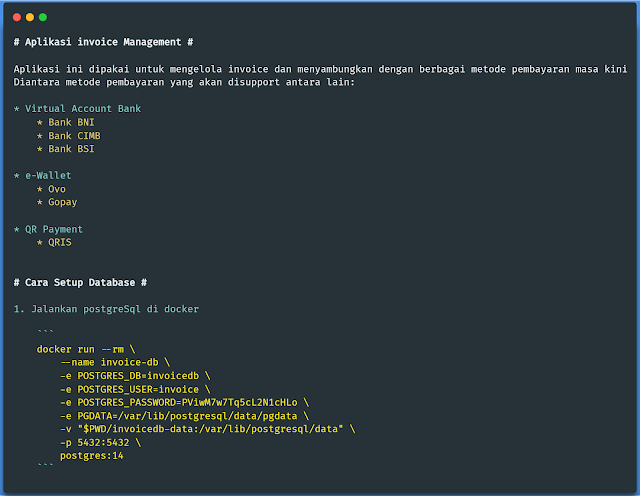Image resolution: width=640 pixels, height=496 pixels.
Task: Click the red close window dot
Action: (17, 17)
